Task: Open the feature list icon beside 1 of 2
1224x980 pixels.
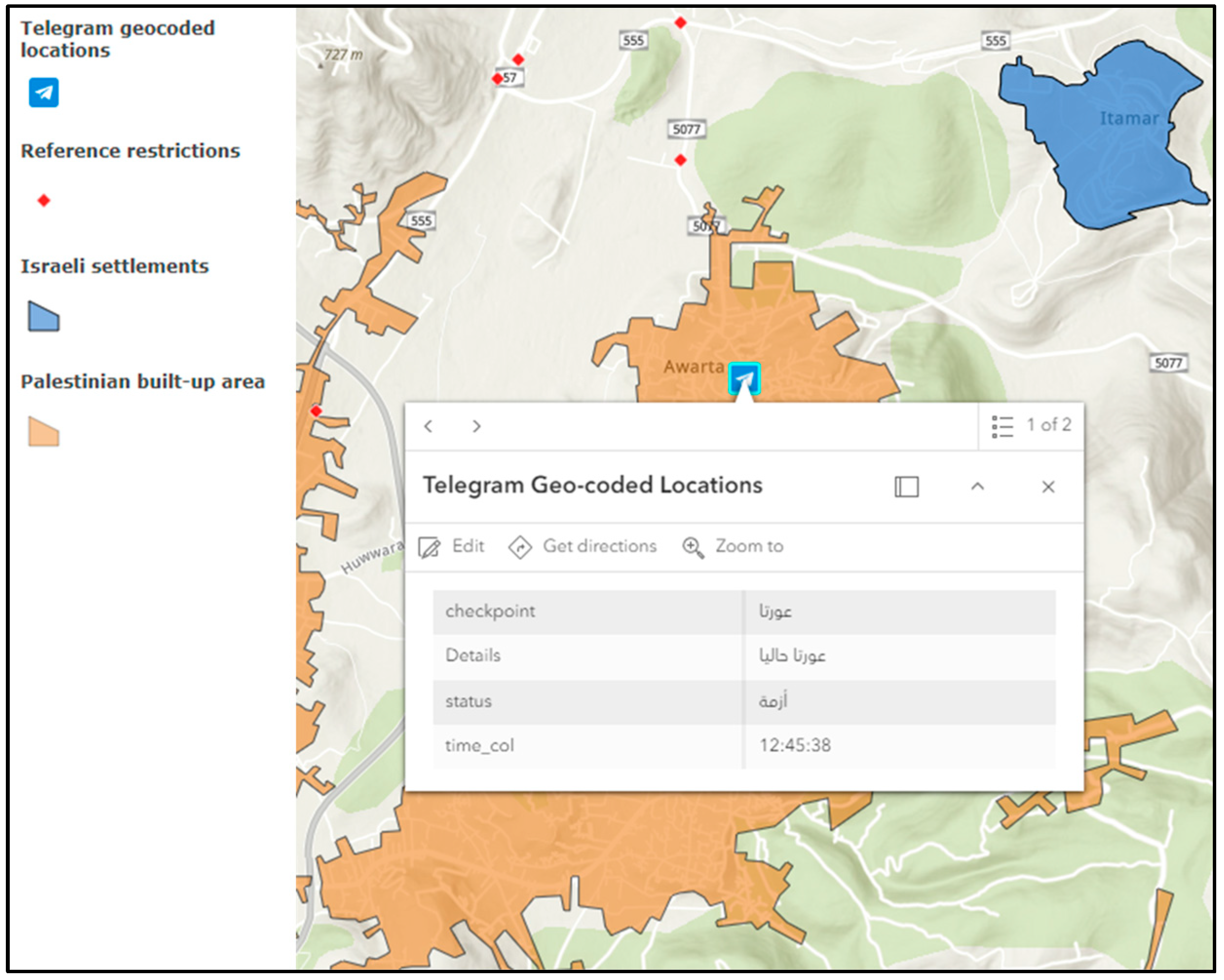Action: [1002, 426]
